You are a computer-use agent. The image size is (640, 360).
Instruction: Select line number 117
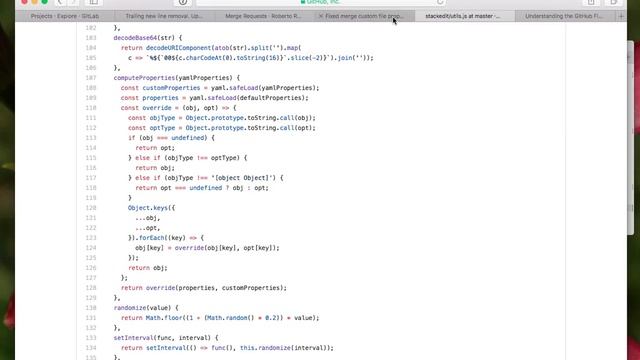click(x=91, y=178)
